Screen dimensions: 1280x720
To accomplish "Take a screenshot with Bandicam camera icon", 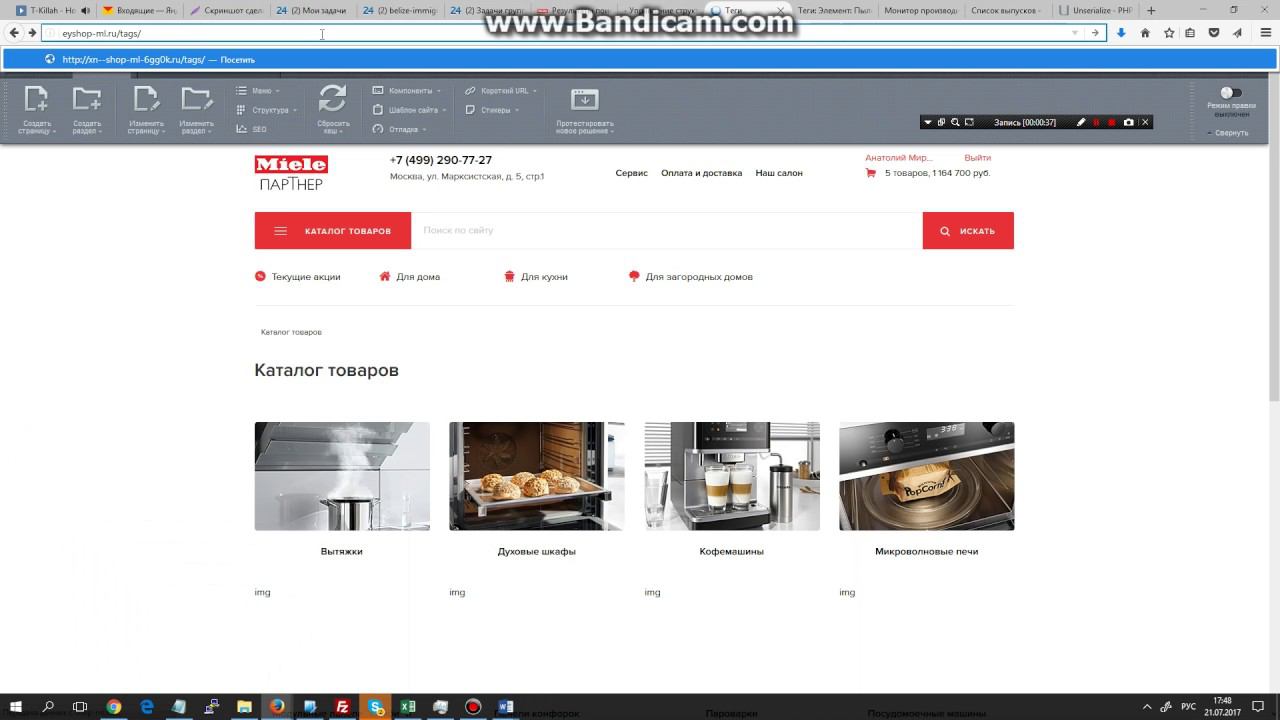I will 1129,122.
